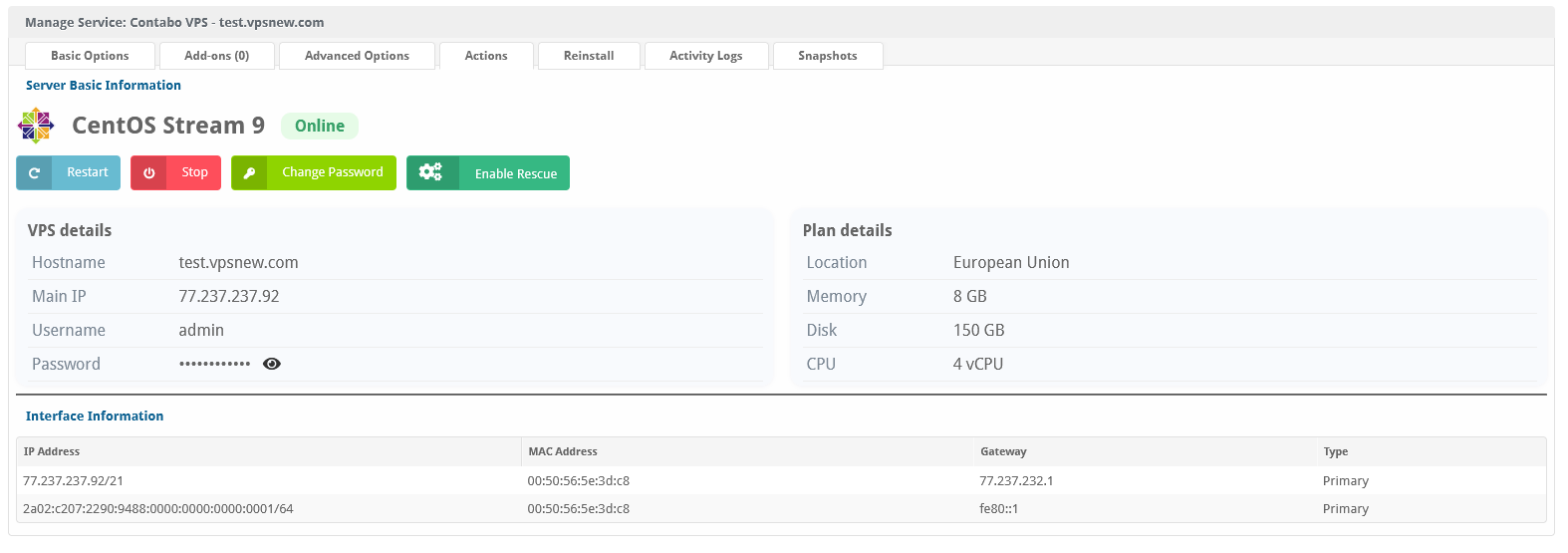Go to the Reinstall tab
1568x553 pixels.
tap(589, 56)
